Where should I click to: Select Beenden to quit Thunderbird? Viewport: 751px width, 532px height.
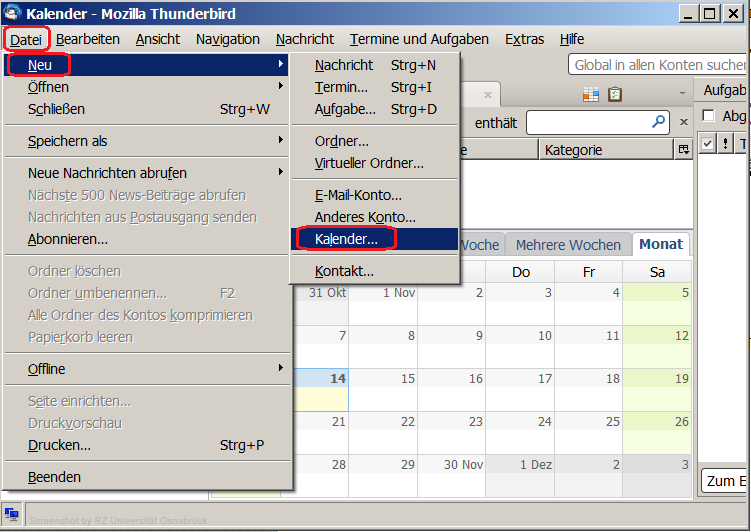coord(147,477)
